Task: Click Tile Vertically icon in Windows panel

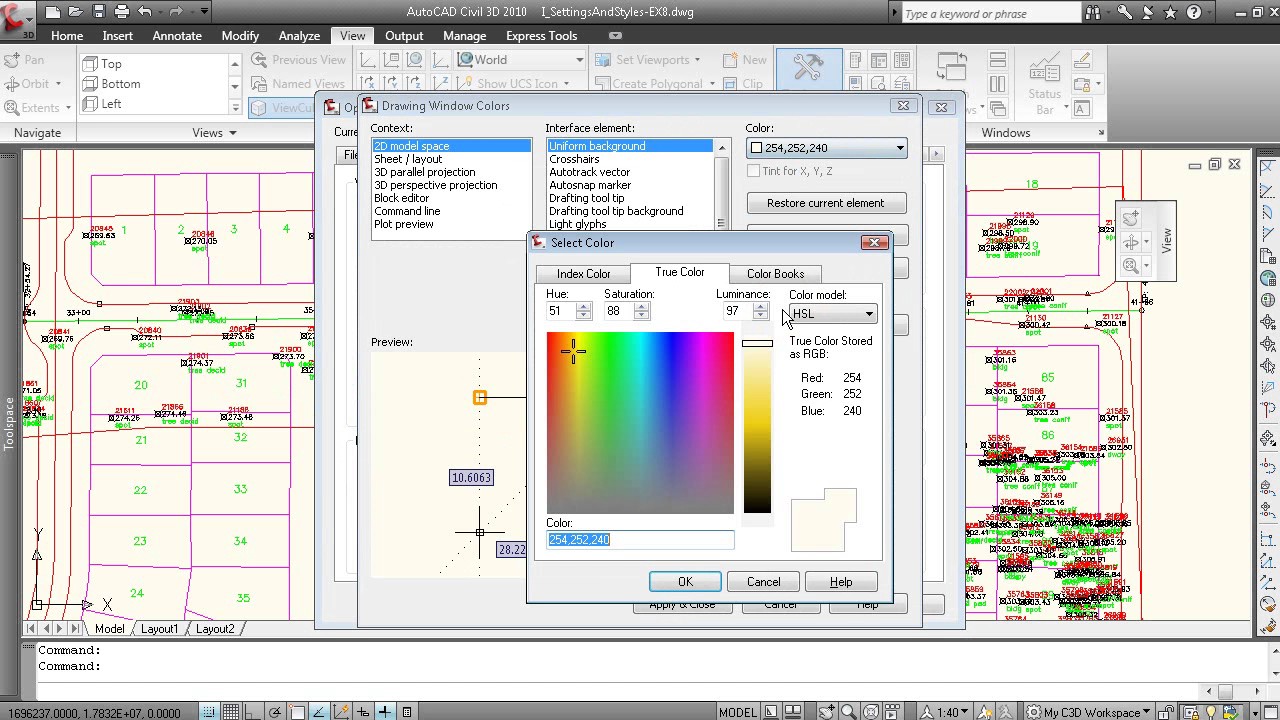Action: [997, 84]
